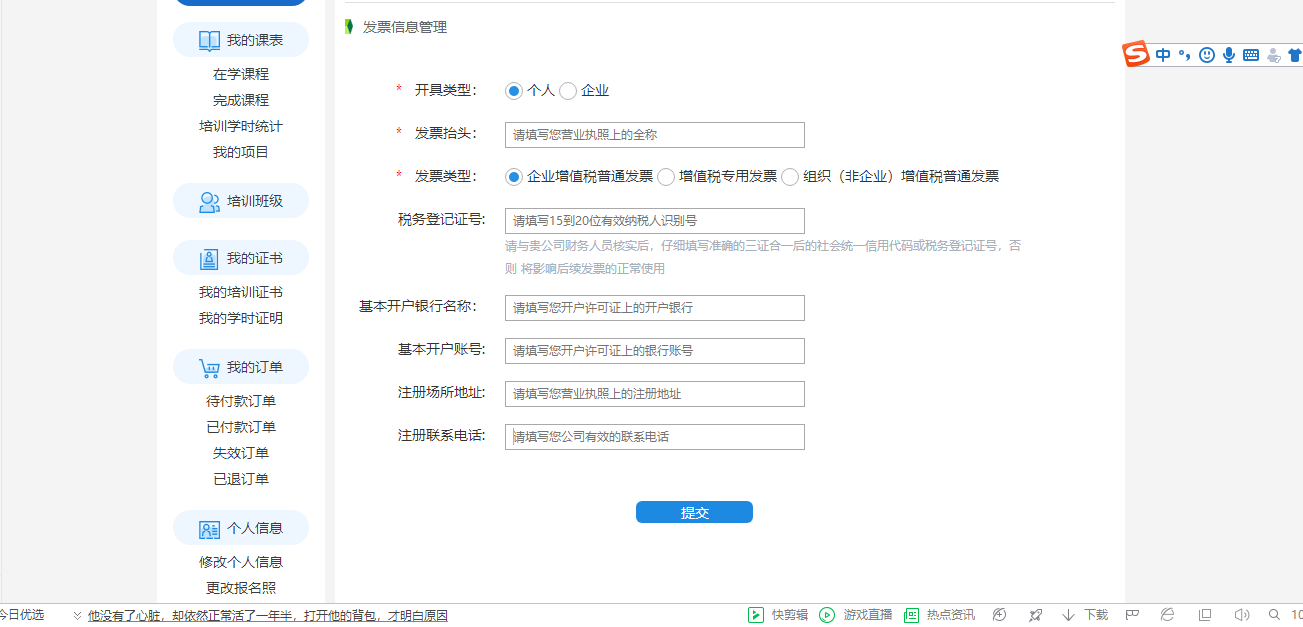Expand the news ticker arrow beside headline
The image size is (1303, 627).
coord(77,616)
